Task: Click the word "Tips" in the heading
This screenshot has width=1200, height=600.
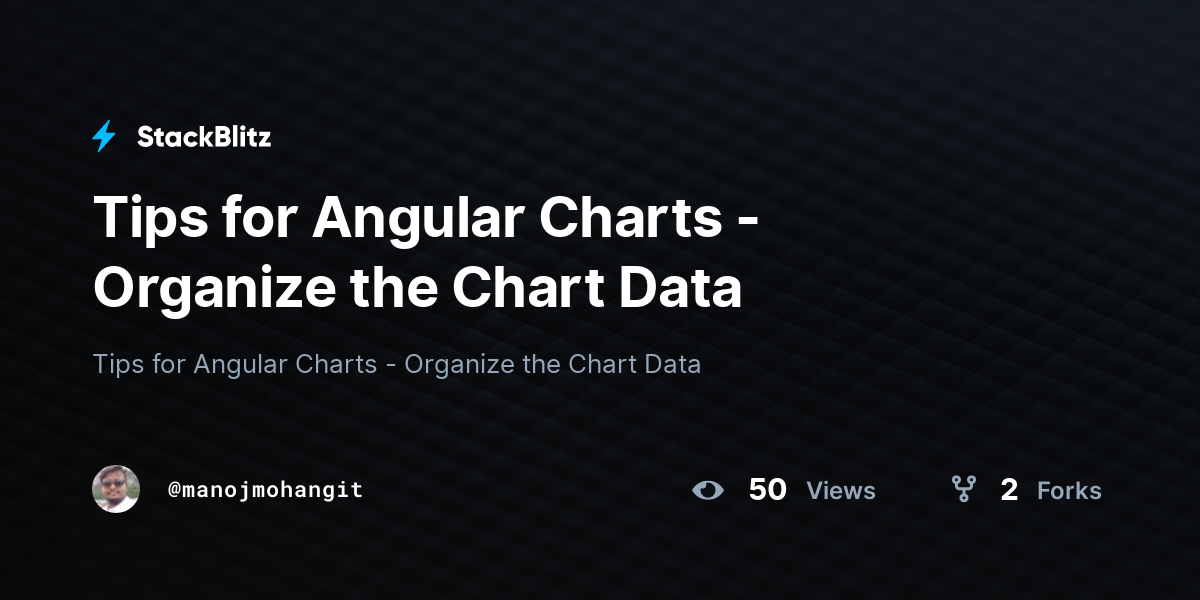Action: (x=146, y=220)
